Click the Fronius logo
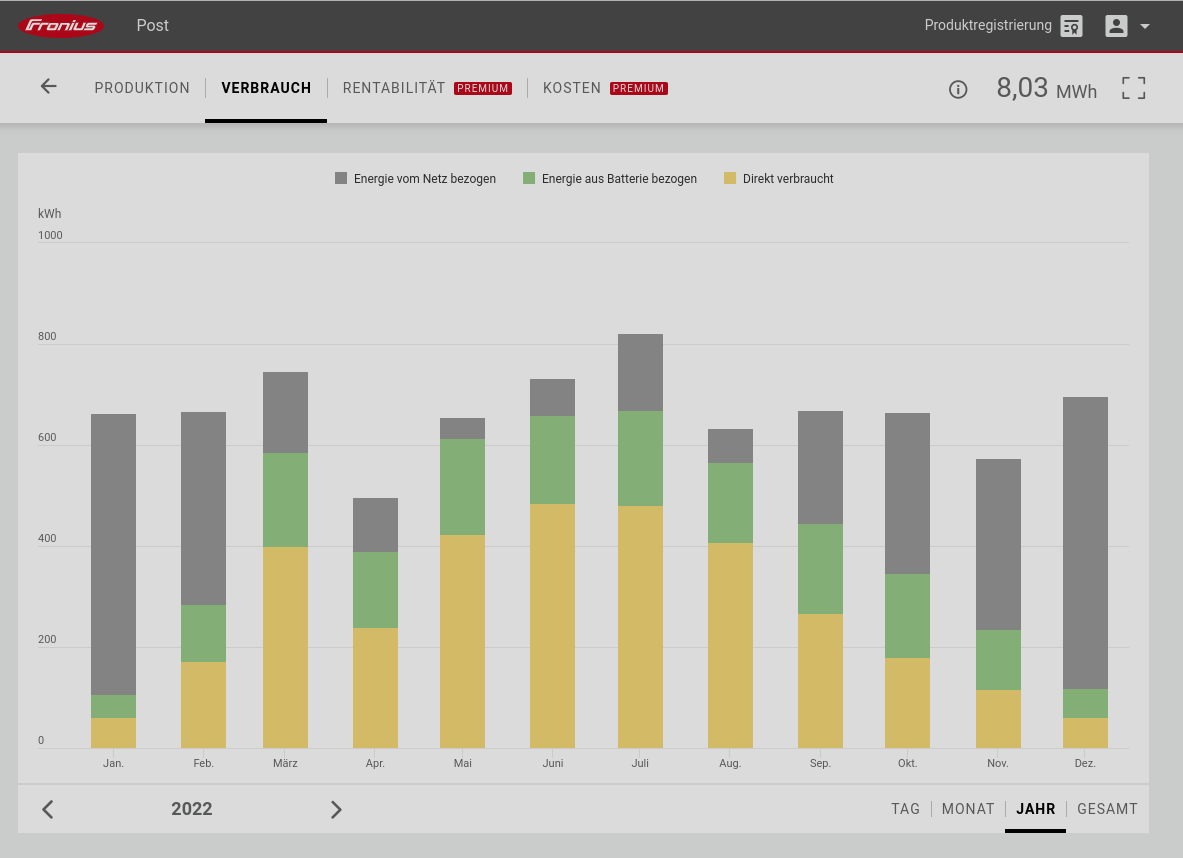The width and height of the screenshot is (1183, 858). 61,26
